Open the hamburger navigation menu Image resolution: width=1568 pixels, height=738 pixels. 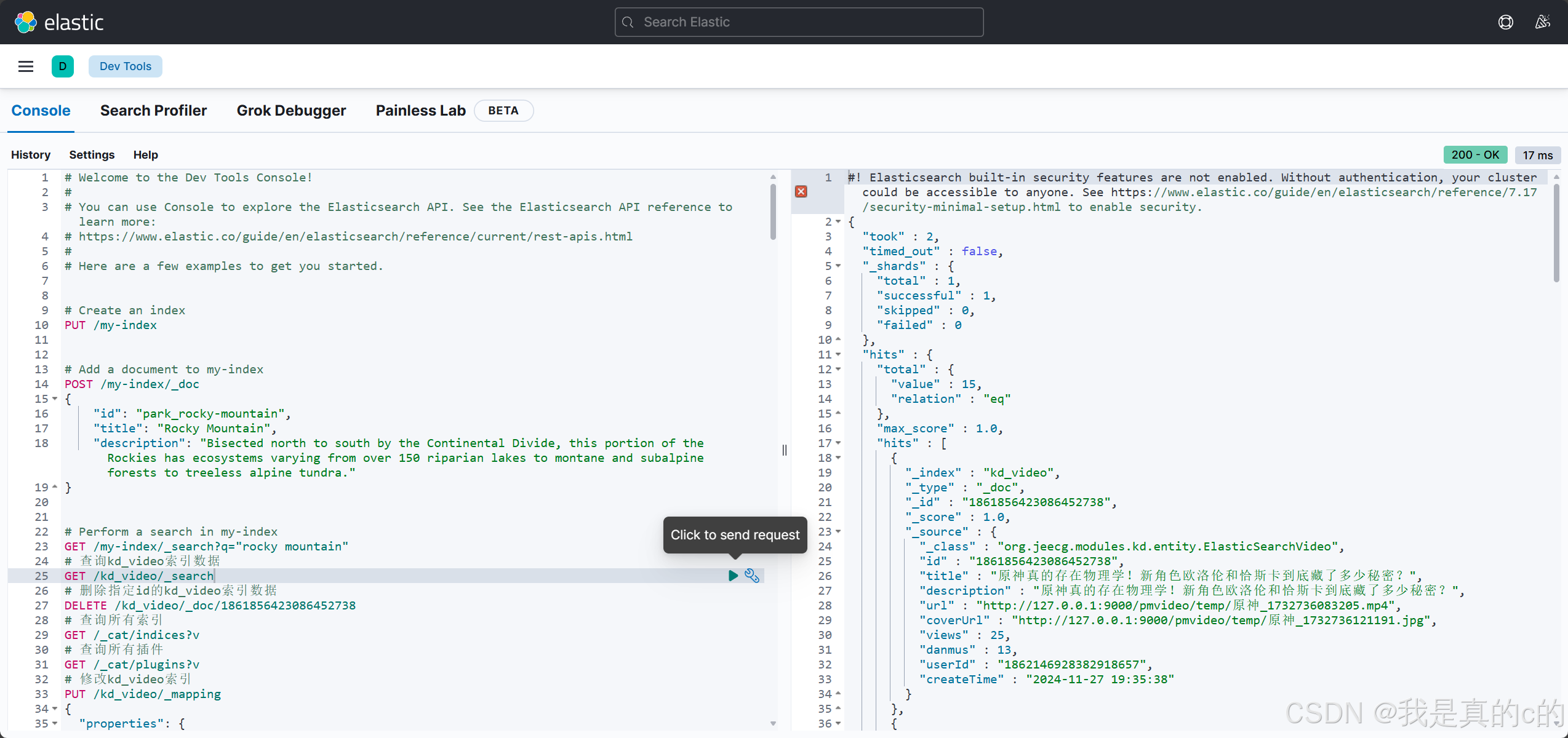pyautogui.click(x=26, y=66)
